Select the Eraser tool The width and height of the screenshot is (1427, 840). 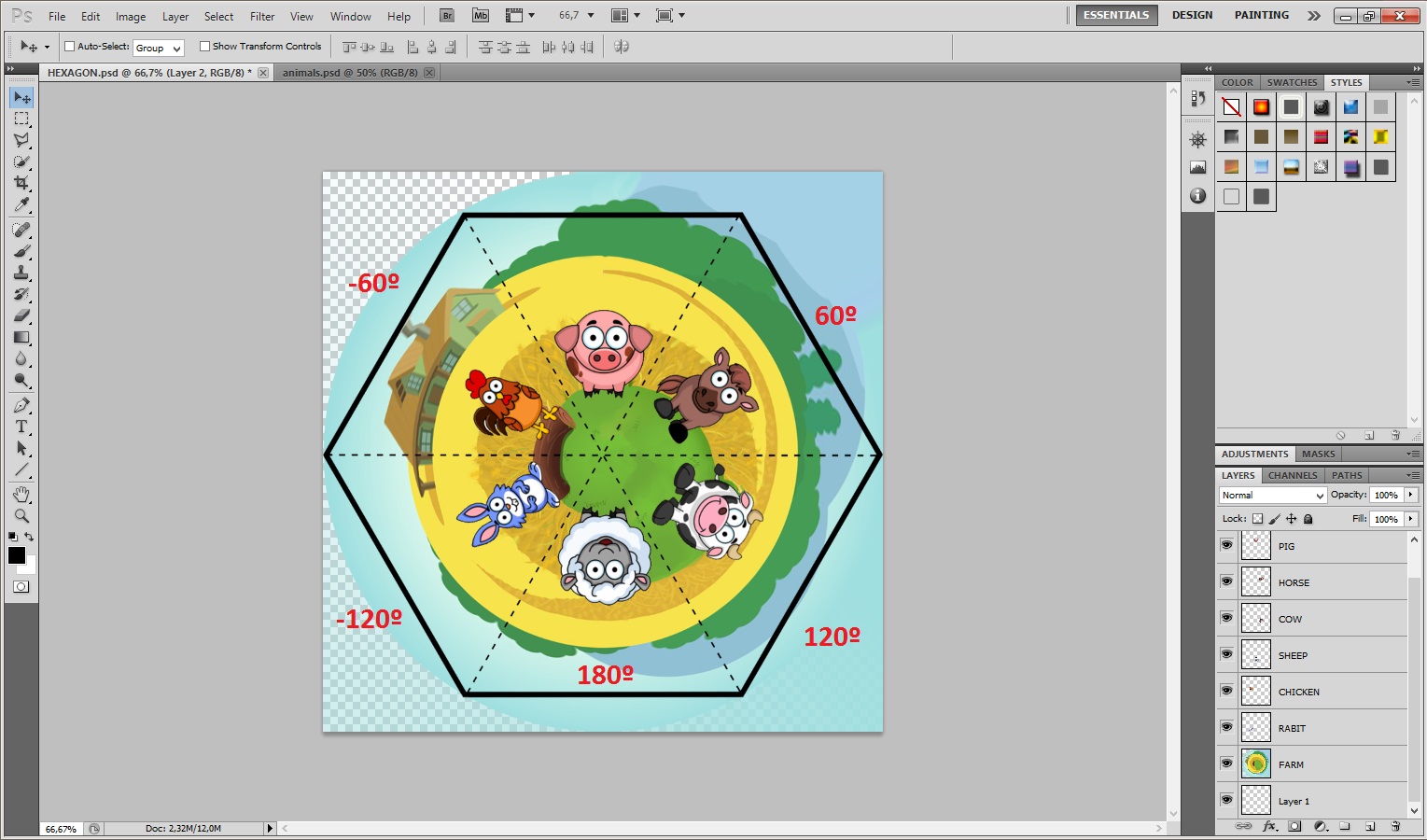tap(21, 315)
